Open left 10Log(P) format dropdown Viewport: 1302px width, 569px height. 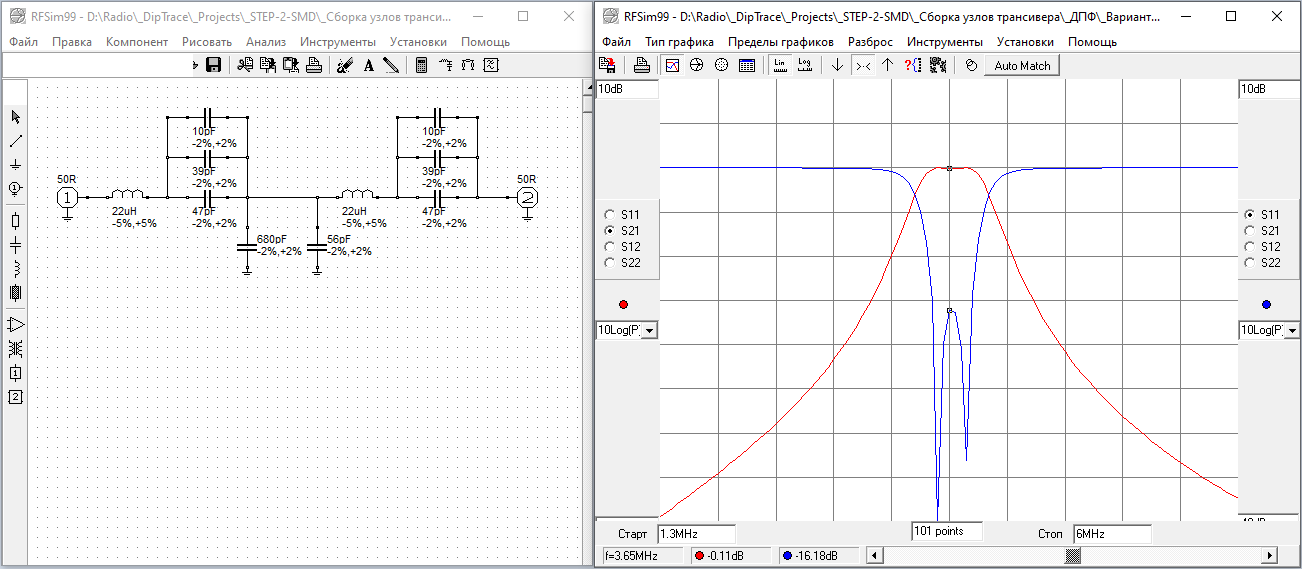click(650, 330)
